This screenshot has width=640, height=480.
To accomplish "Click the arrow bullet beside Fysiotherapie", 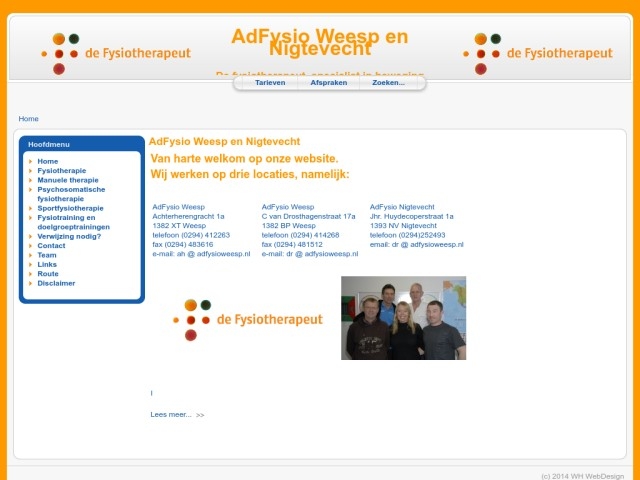I will click(31, 171).
